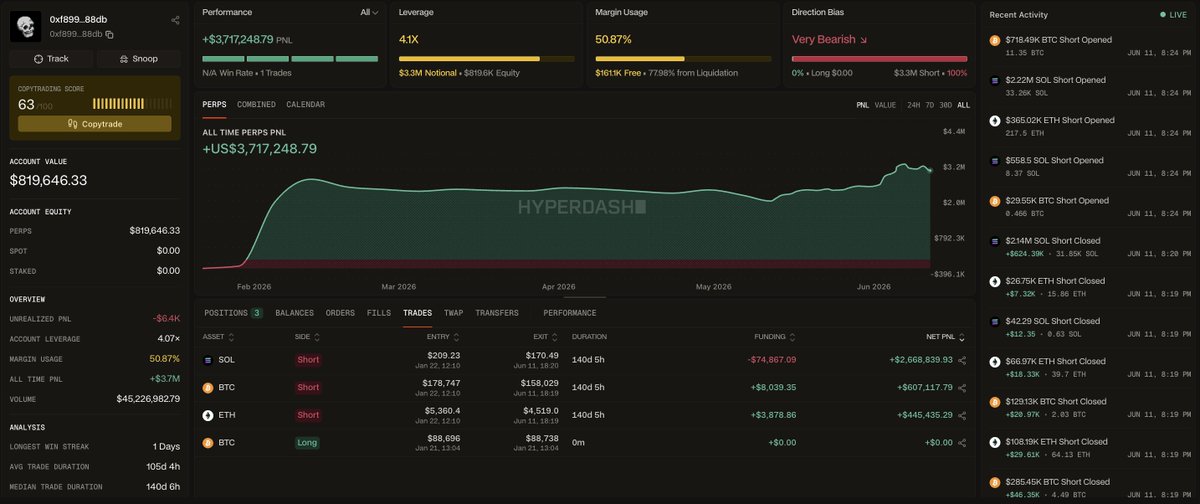Share the wallet profile via share icon

[175, 20]
